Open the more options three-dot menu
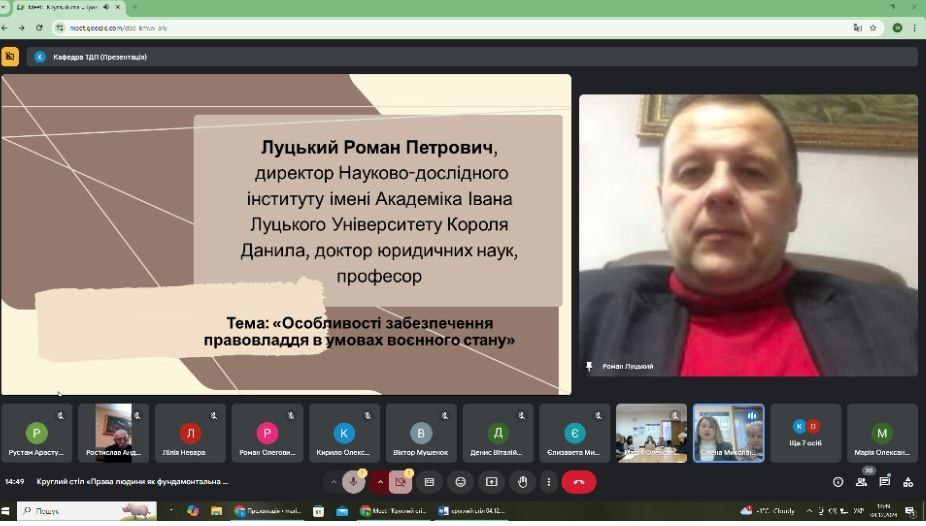 point(548,482)
